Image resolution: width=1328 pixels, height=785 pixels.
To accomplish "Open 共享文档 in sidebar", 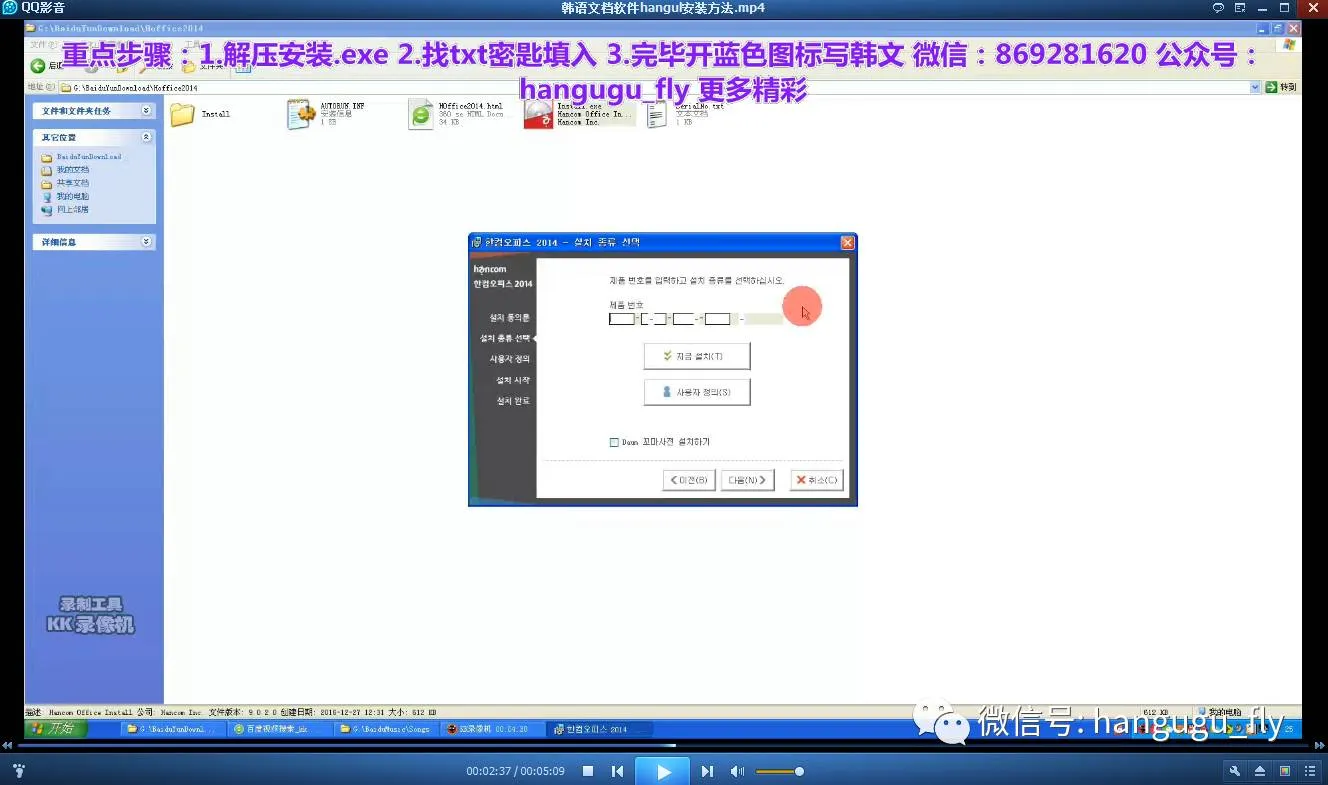I will (72, 183).
